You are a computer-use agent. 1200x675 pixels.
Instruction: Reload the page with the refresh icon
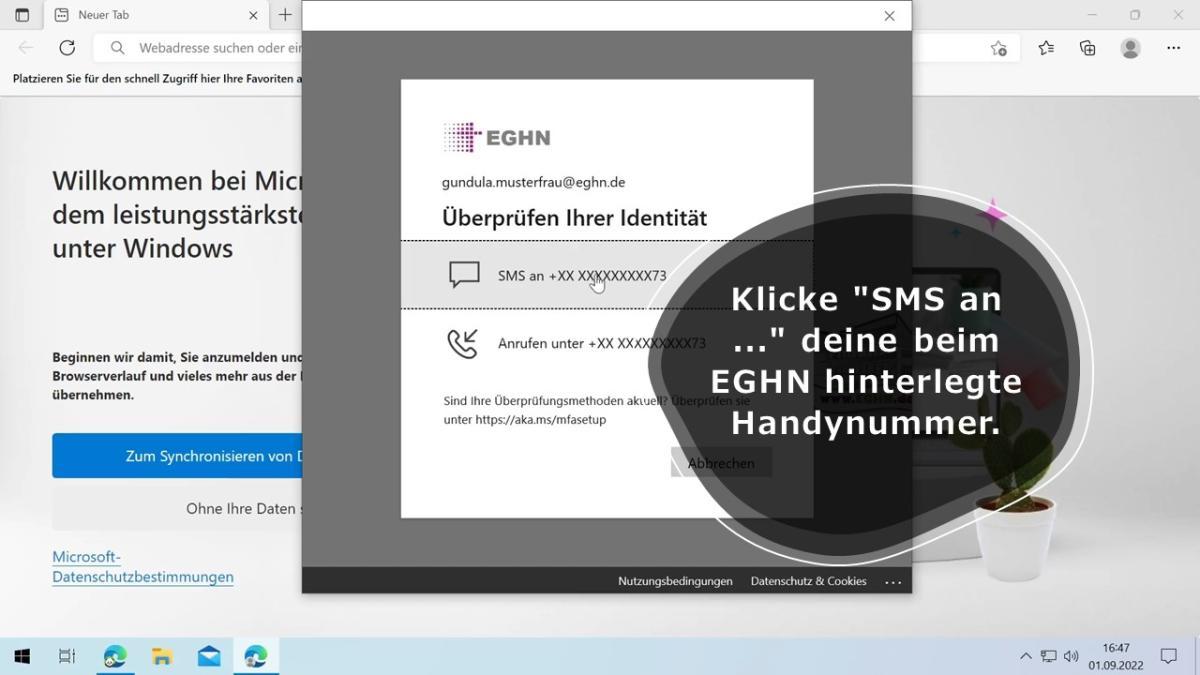click(67, 48)
